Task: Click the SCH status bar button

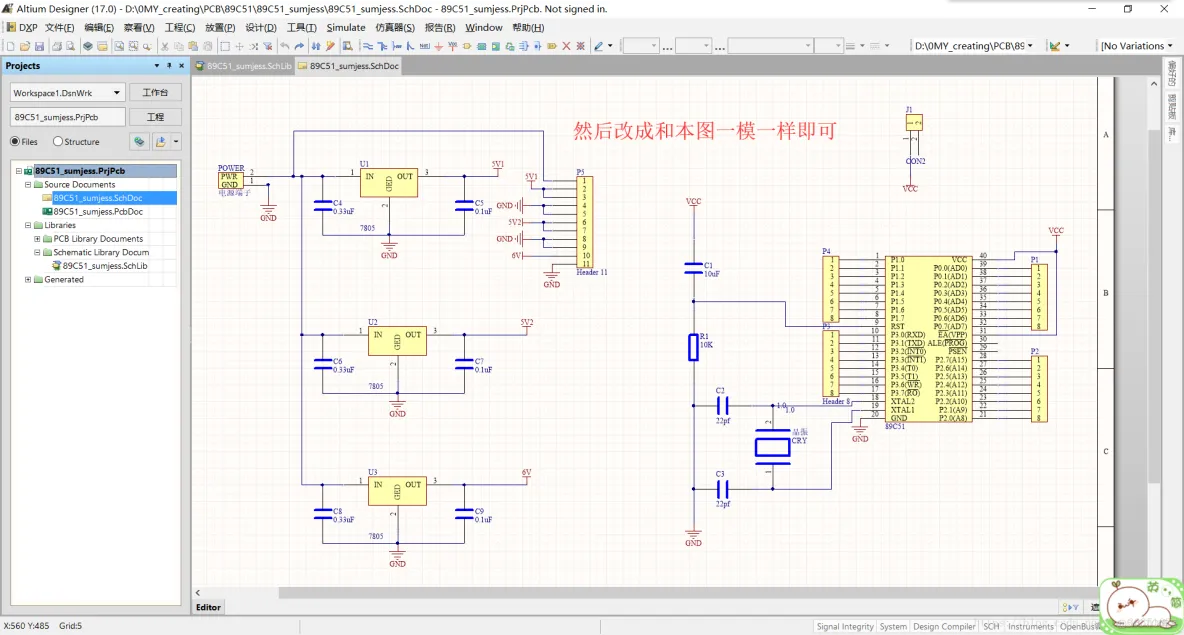Action: [991, 627]
